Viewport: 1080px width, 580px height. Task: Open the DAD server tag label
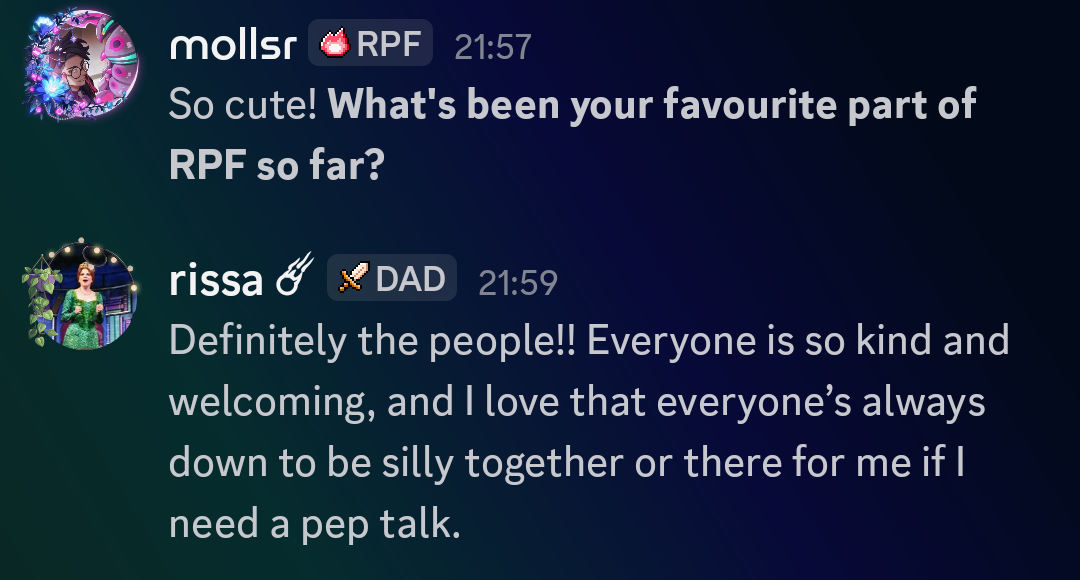(409, 278)
